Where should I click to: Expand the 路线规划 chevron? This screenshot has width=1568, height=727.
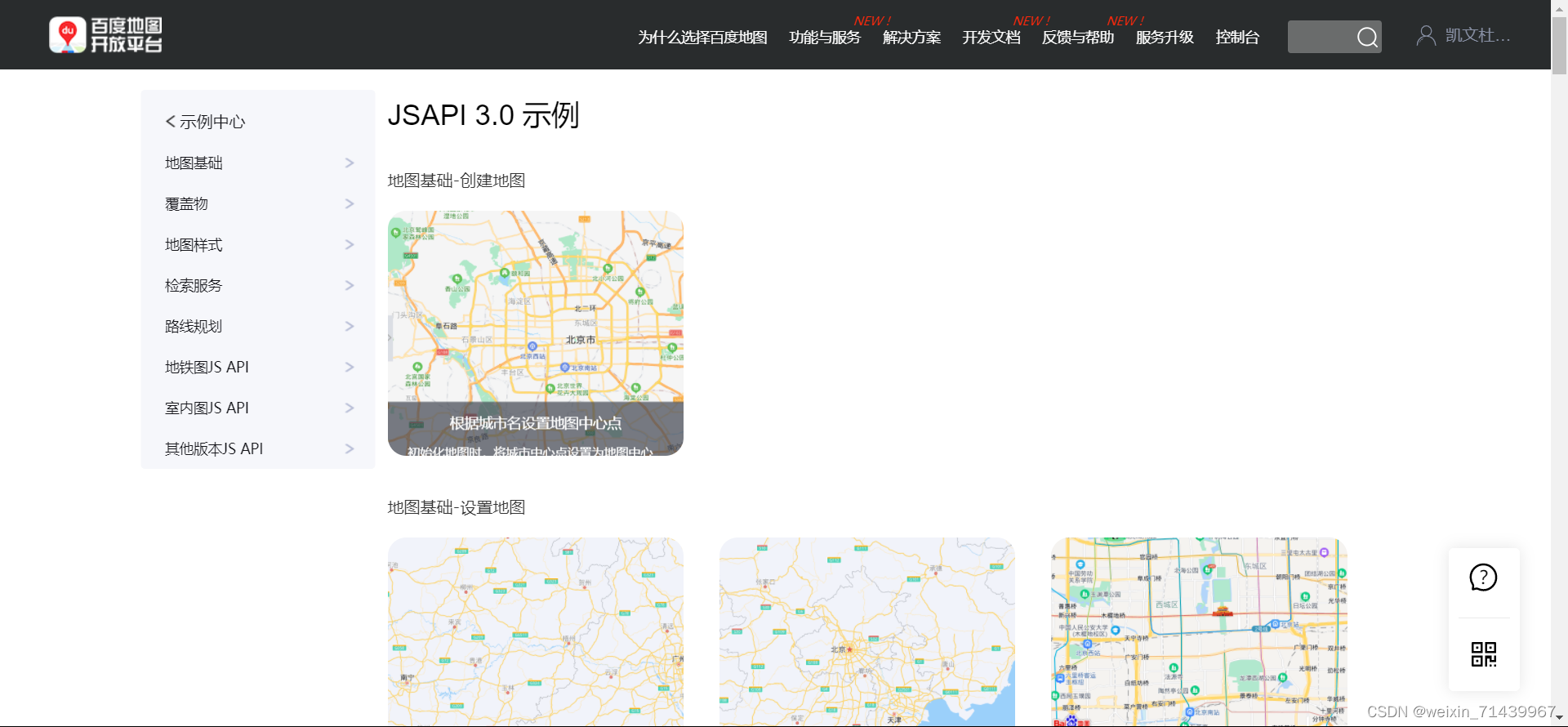(x=350, y=326)
